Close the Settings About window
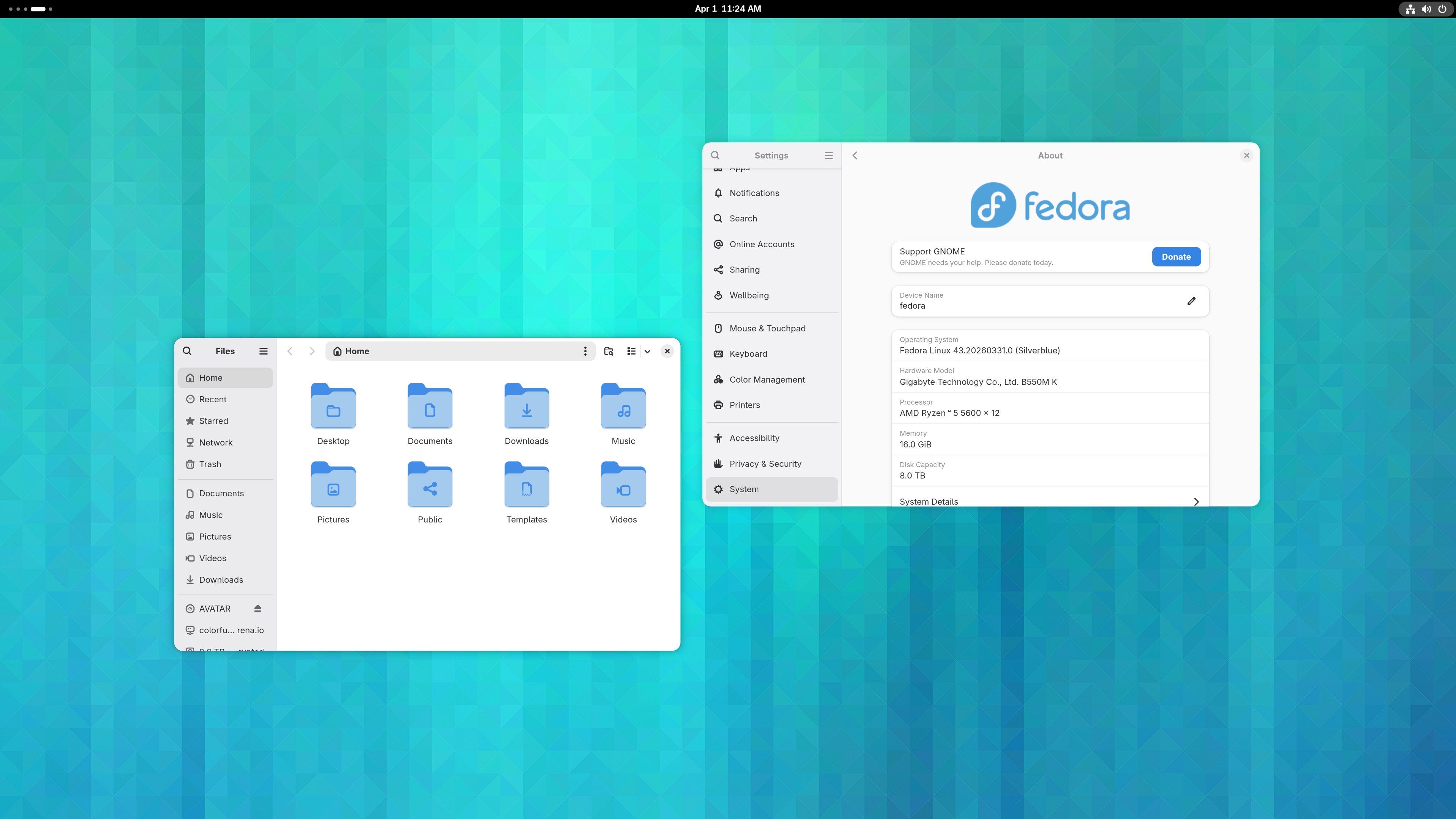This screenshot has height=819, width=1456. coord(1246,155)
